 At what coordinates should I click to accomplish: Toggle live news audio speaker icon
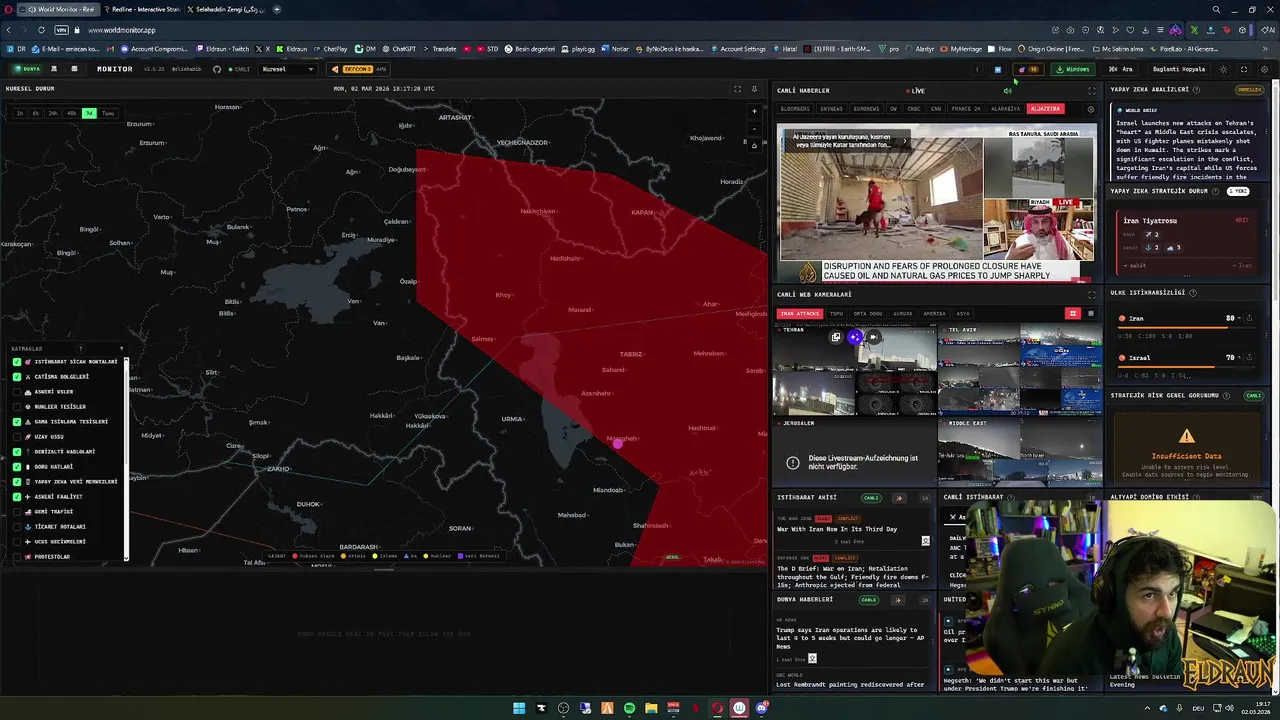[1007, 91]
